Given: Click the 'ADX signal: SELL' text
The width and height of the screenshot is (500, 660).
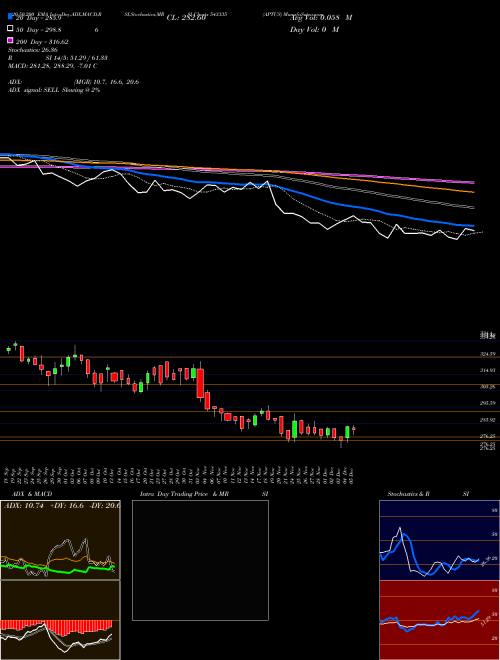Looking at the screenshot, I should [35, 90].
